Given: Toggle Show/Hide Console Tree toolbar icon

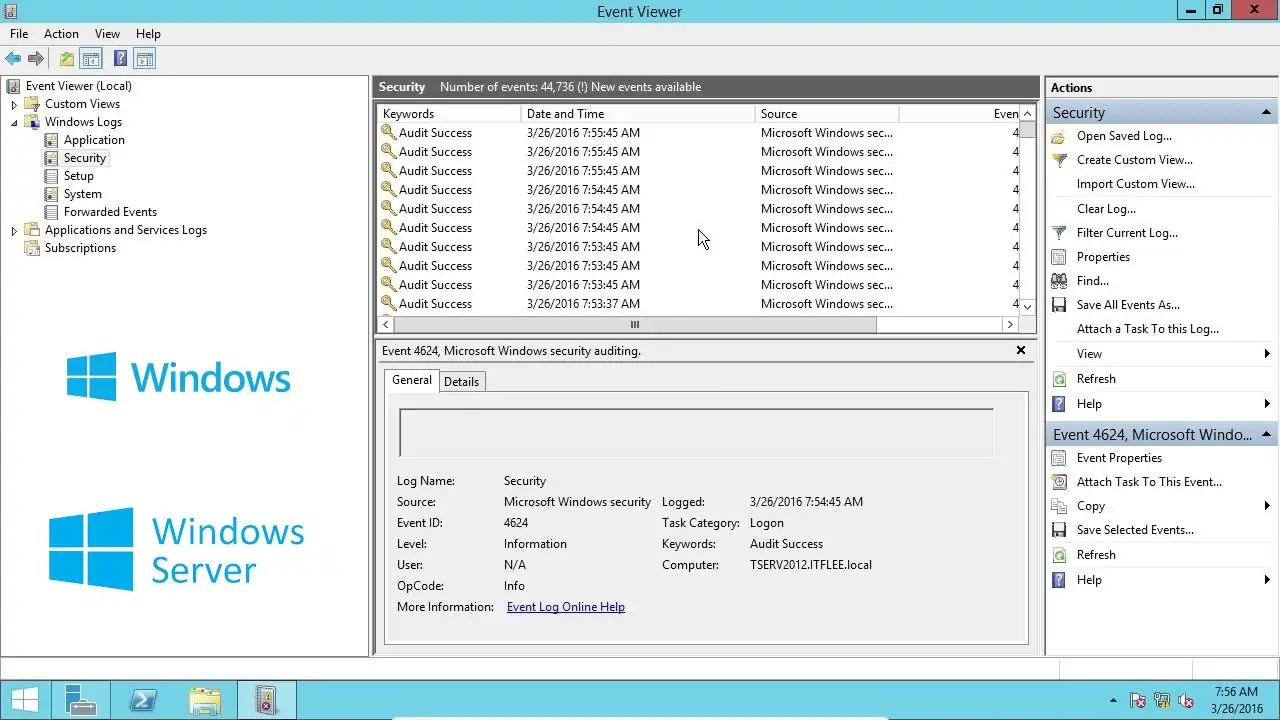Looking at the screenshot, I should pos(91,59).
